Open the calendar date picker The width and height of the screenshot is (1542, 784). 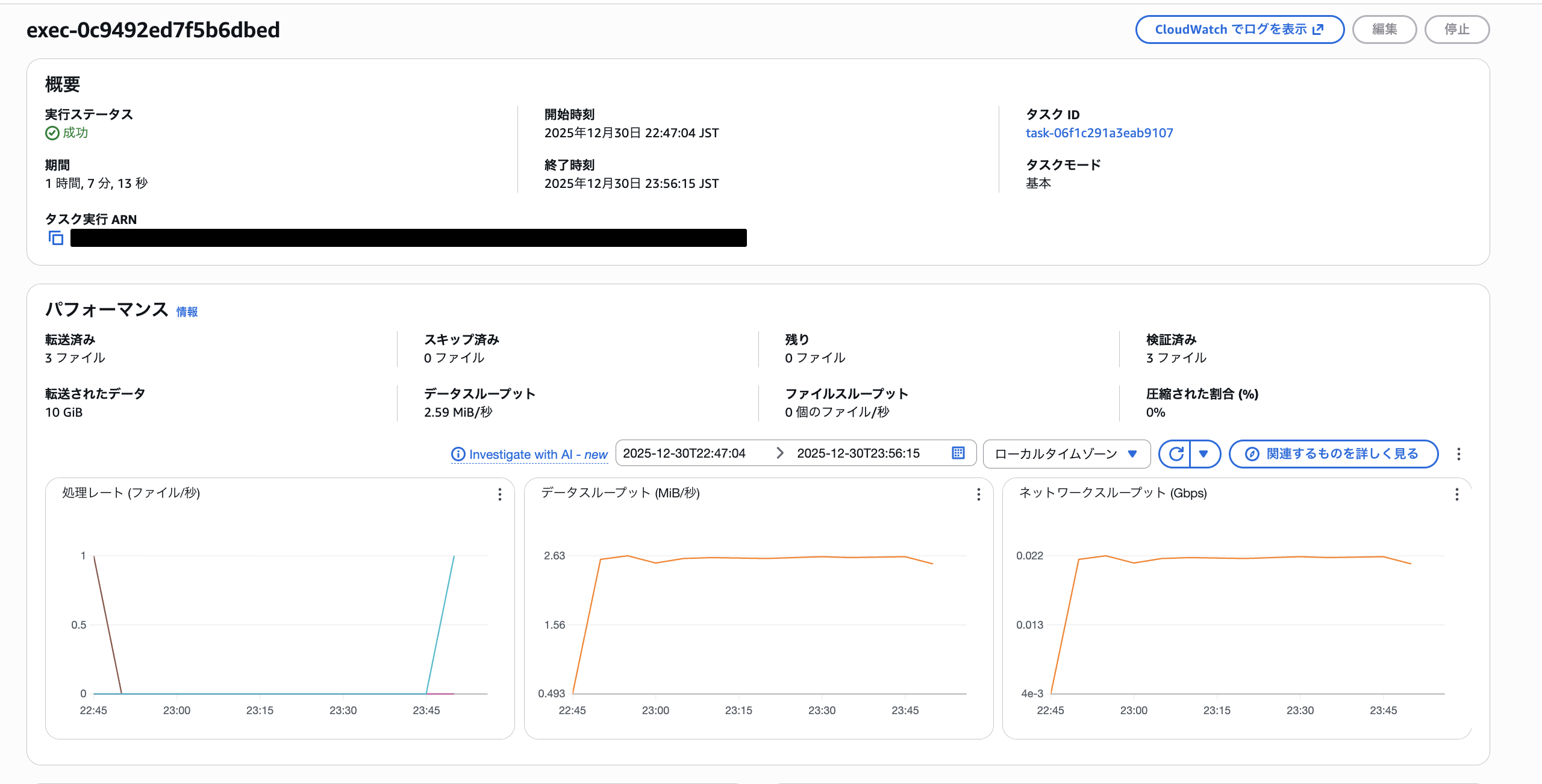(x=957, y=453)
